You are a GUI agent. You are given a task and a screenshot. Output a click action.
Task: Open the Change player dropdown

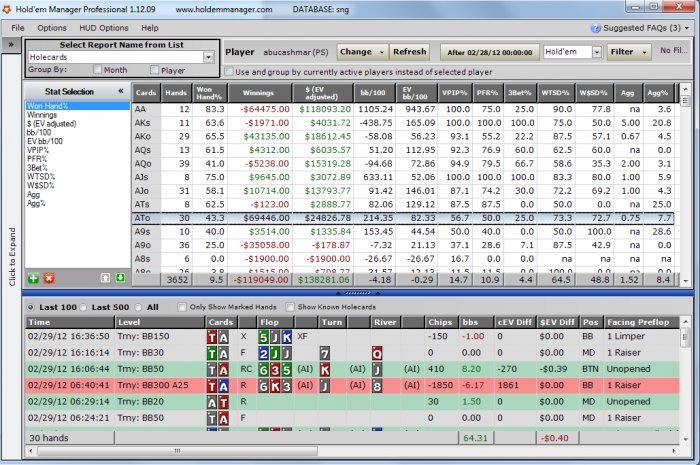[x=362, y=52]
